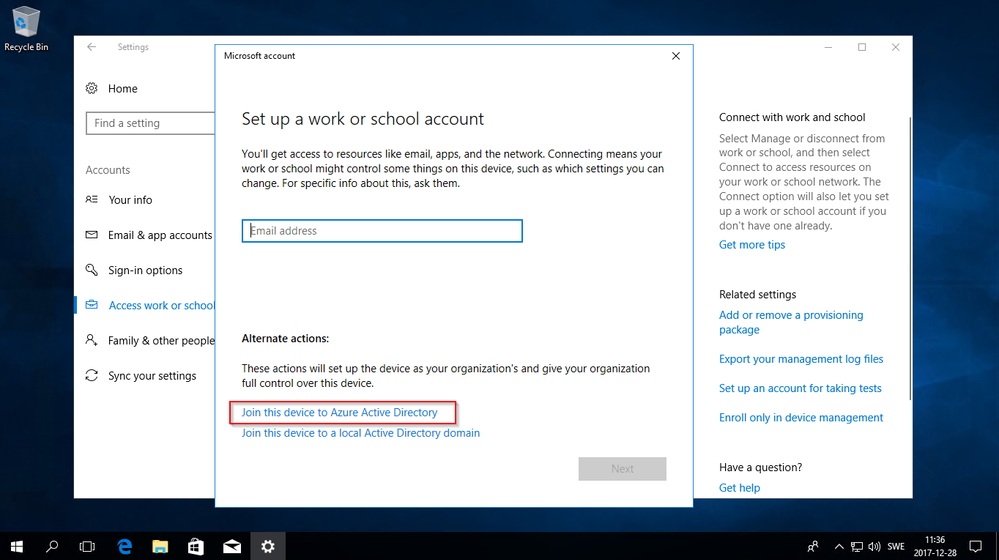Viewport: 999px width, 560px height.
Task: Click the network icon in system tray
Action: (857, 546)
